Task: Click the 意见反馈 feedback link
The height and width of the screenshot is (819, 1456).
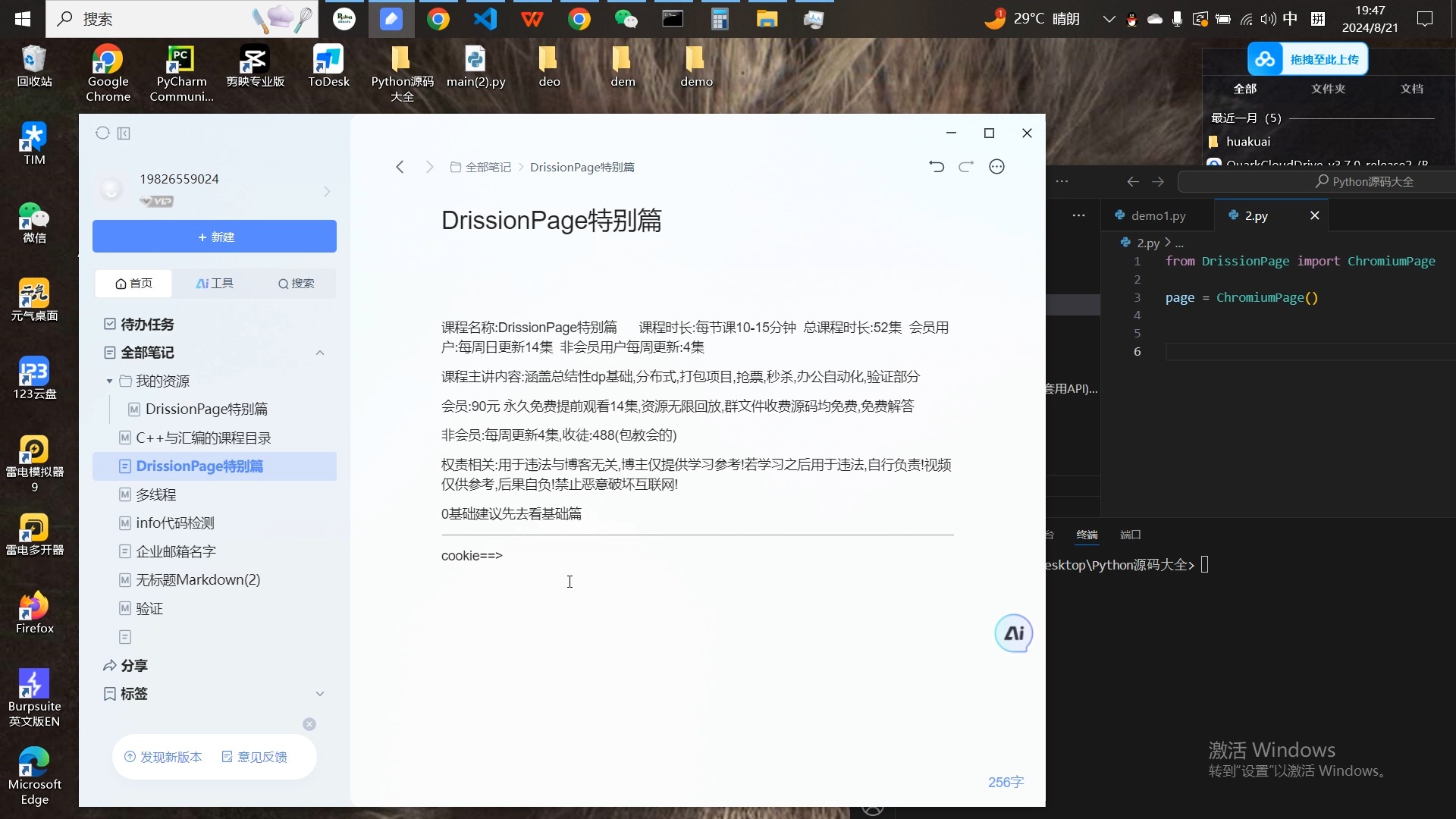Action: pos(254,757)
